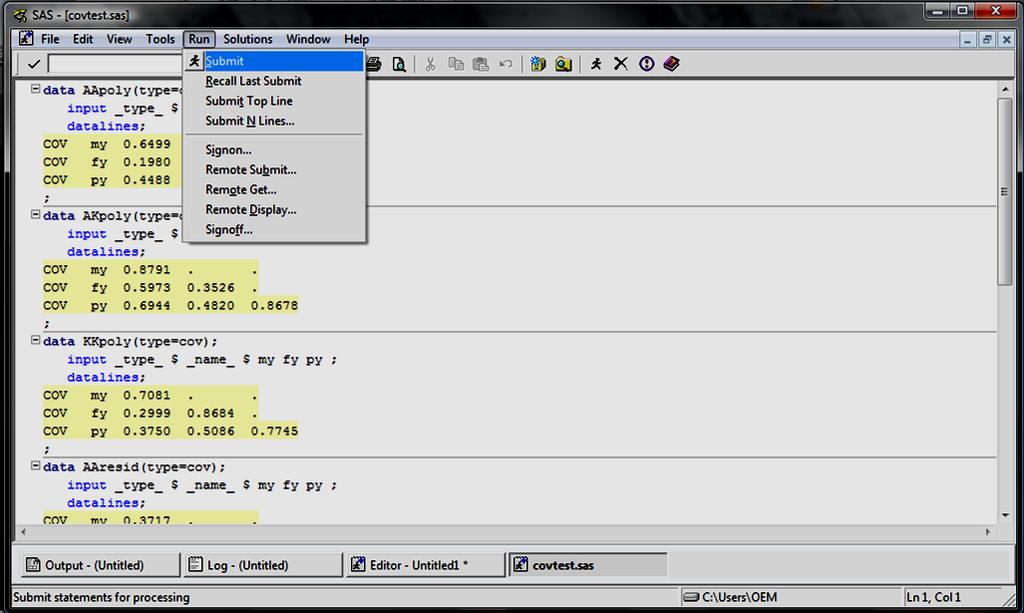Open the Edit menu
This screenshot has width=1024, height=613.
83,39
